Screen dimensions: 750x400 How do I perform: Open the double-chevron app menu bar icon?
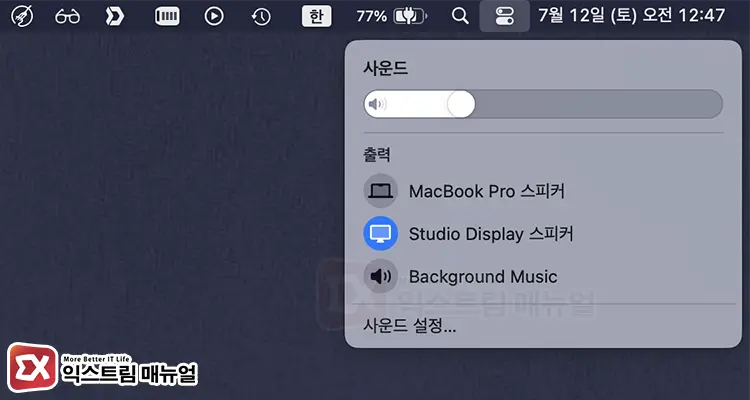coord(115,16)
